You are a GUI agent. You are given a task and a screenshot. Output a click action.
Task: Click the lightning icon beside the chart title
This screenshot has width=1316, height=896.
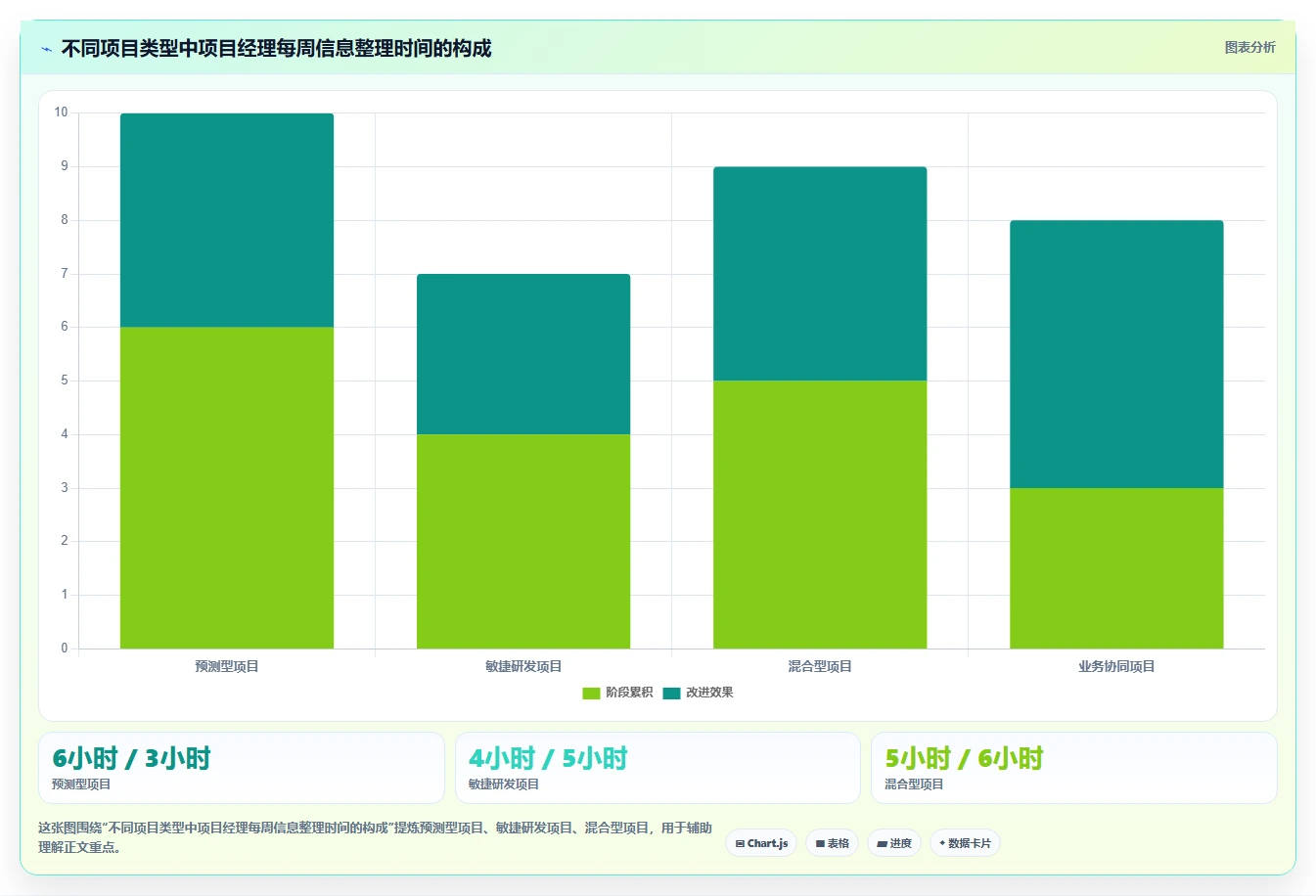[46, 49]
